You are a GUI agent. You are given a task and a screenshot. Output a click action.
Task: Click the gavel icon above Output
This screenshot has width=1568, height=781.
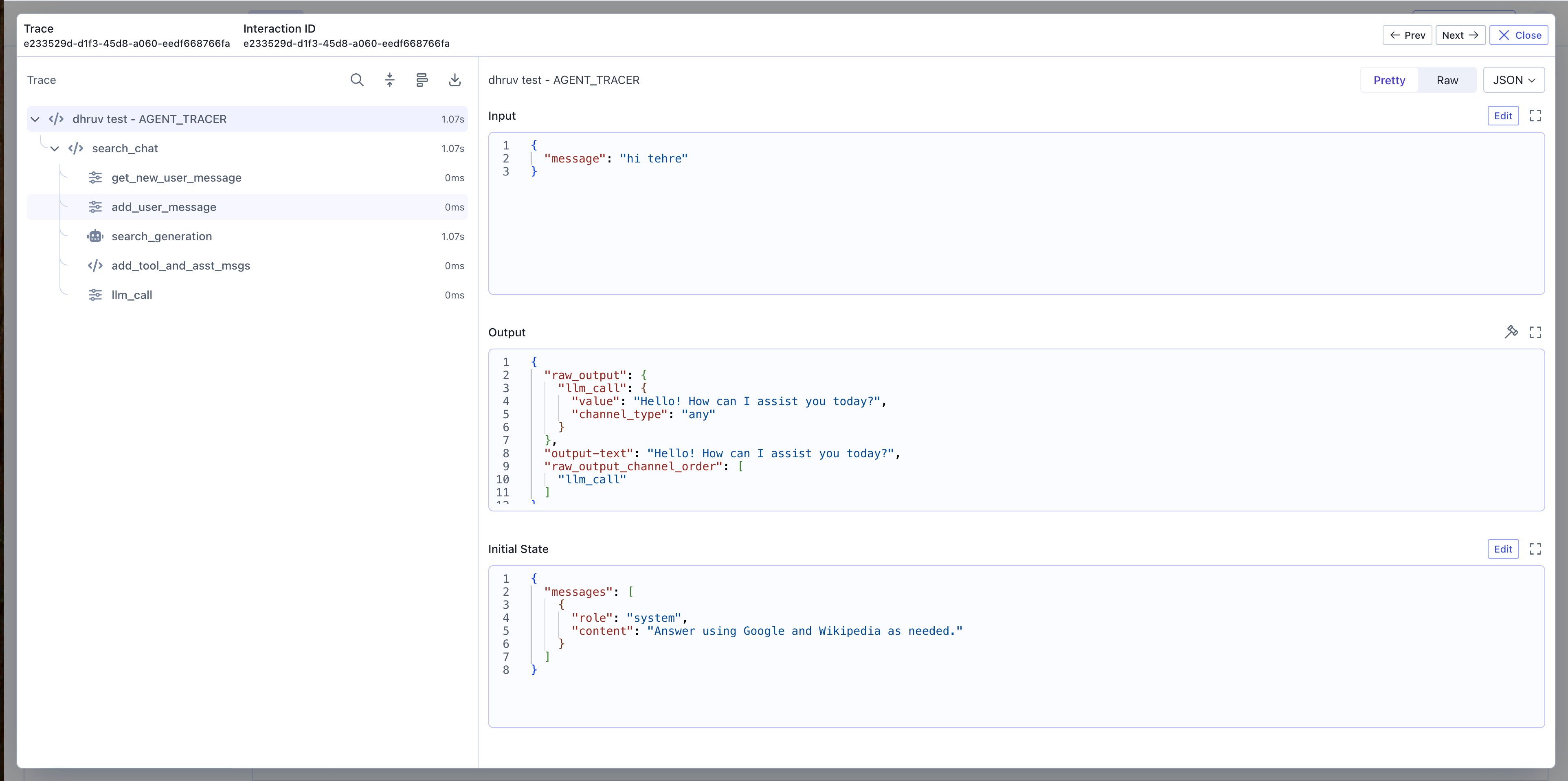point(1511,332)
